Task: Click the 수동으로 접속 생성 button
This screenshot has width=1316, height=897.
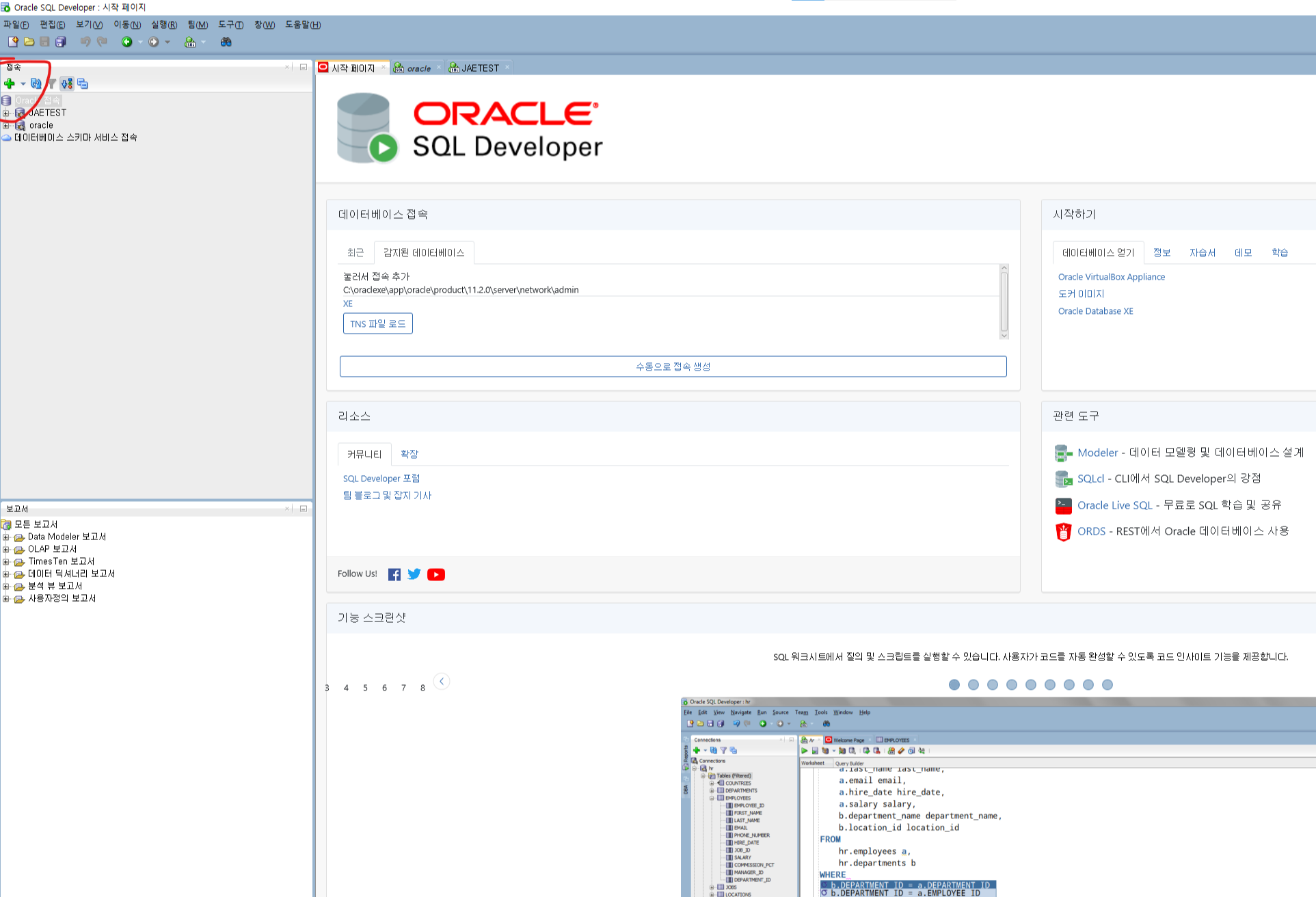Action: click(x=673, y=366)
